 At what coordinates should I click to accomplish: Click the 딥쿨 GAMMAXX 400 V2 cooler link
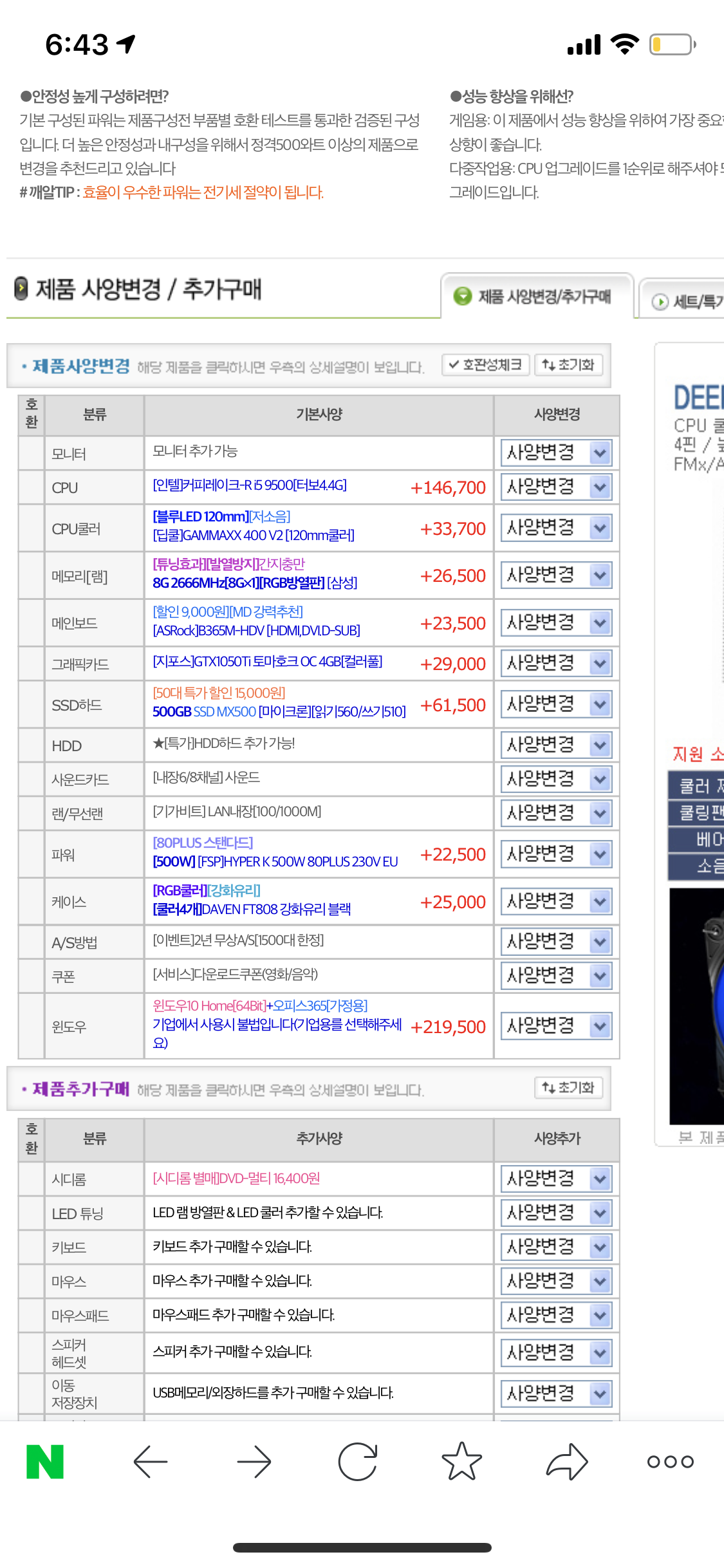pos(254,536)
